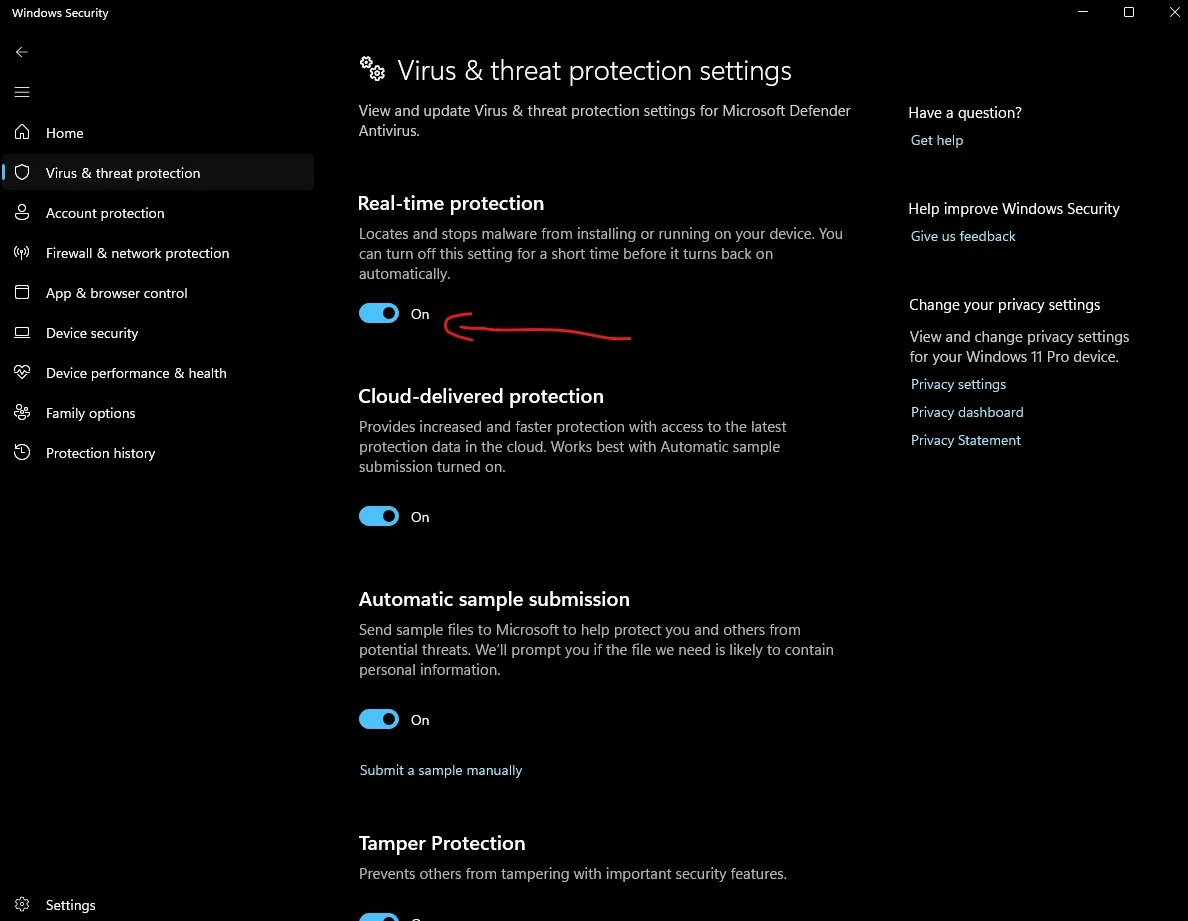Click the Protection history clock icon
The height and width of the screenshot is (921, 1188).
coord(22,453)
